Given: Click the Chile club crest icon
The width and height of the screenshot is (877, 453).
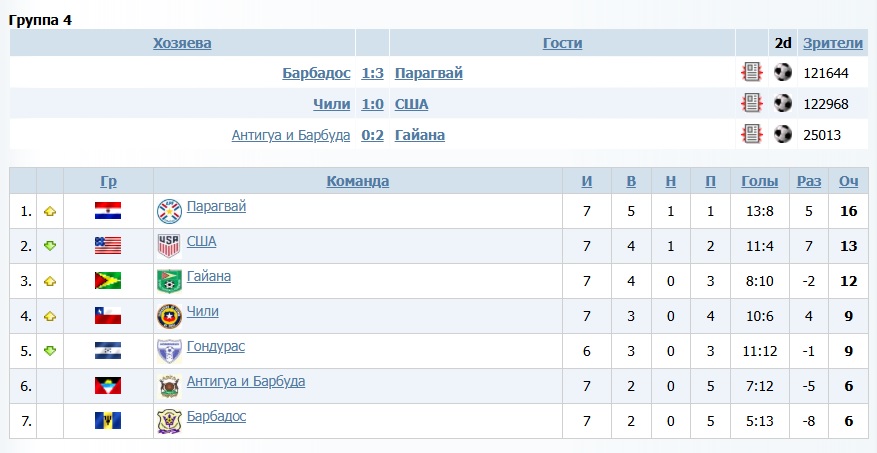Looking at the screenshot, I should coord(168,316).
